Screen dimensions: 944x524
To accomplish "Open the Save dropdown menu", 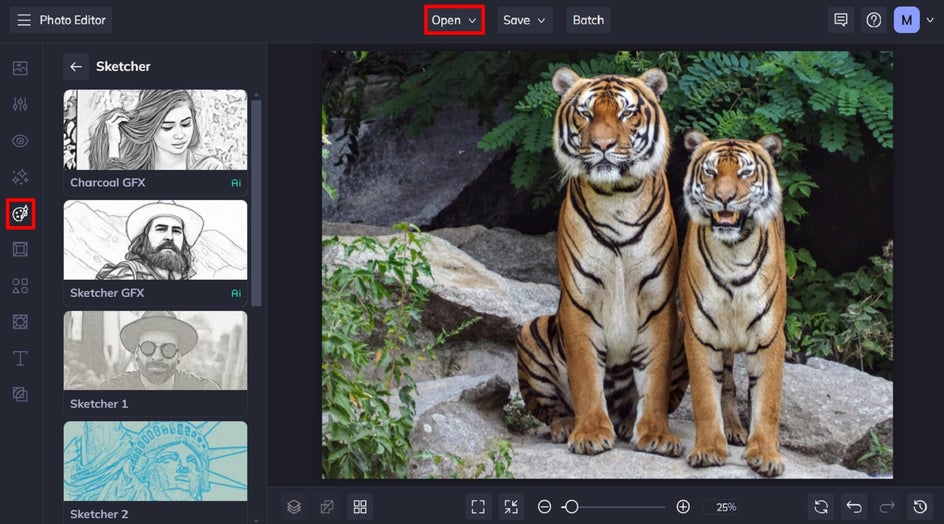I will 524,20.
